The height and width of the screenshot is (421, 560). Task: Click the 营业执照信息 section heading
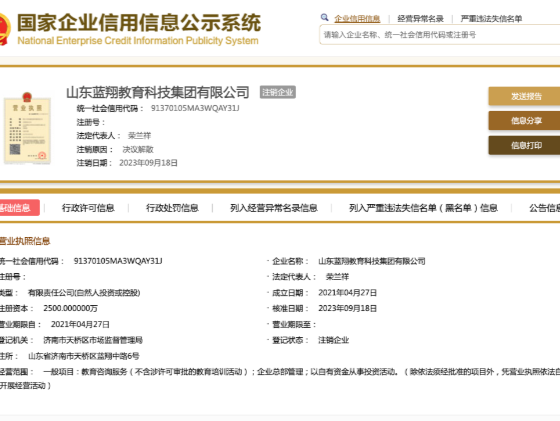coord(25,241)
